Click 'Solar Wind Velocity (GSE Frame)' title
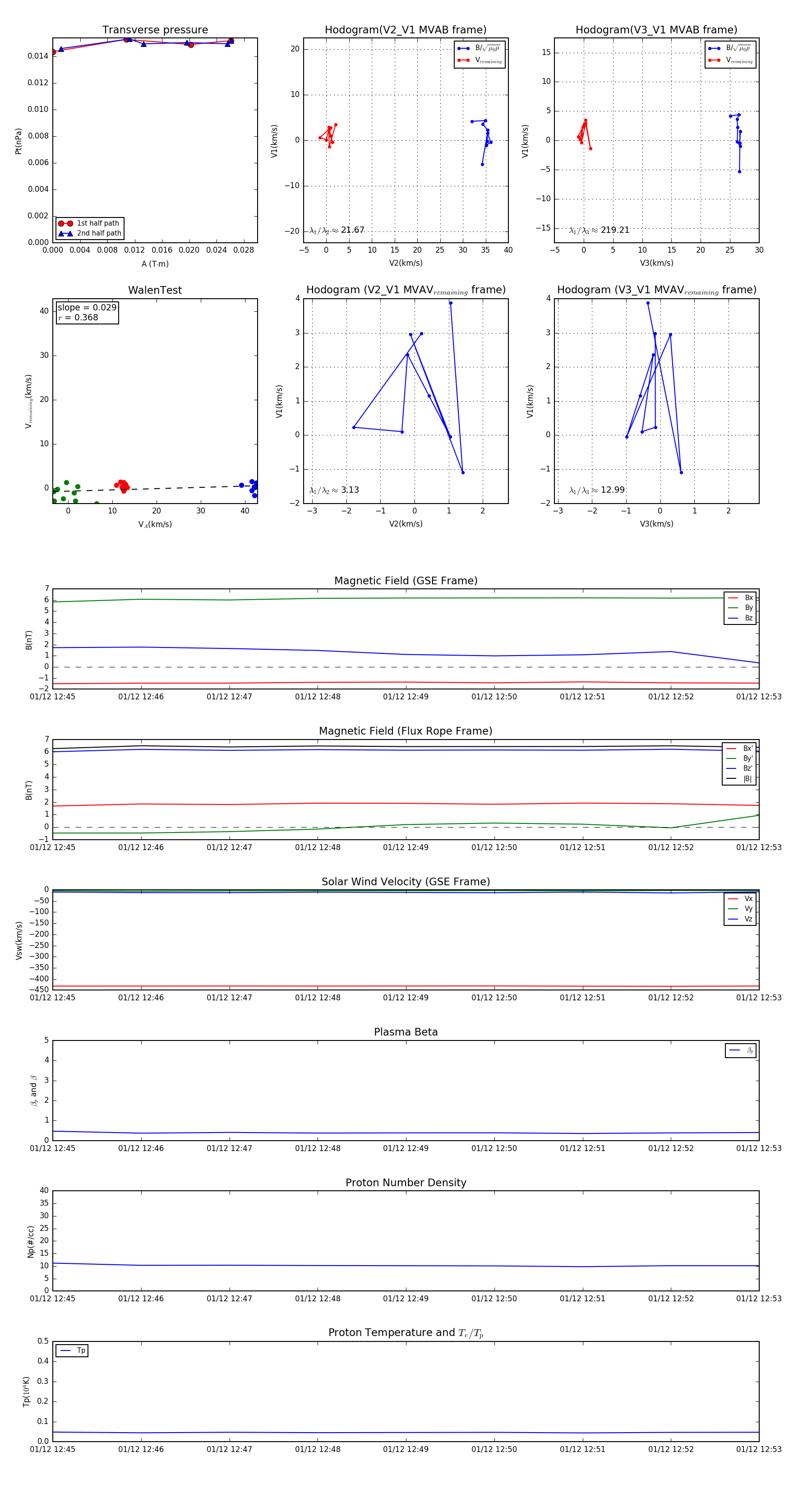Viewport: 812px width, 1489px height. (x=406, y=882)
